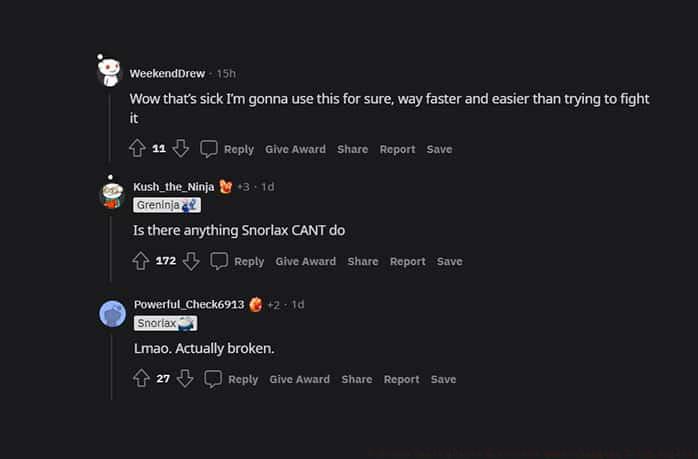This screenshot has height=459, width=698.
Task: Save the 'Lmao. Actually broken.' comment
Action: 443,379
